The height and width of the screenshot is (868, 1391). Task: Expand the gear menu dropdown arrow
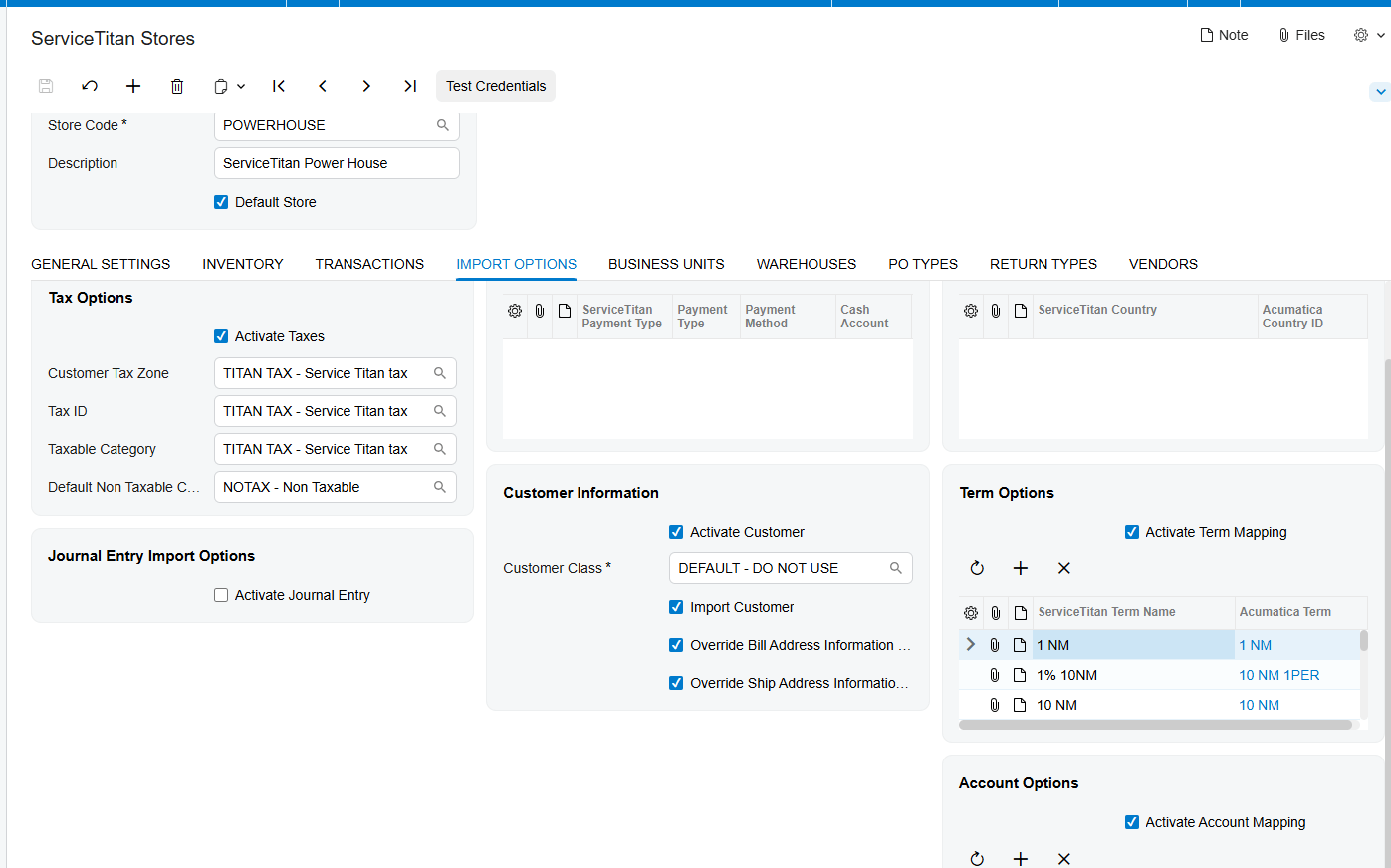click(x=1381, y=35)
